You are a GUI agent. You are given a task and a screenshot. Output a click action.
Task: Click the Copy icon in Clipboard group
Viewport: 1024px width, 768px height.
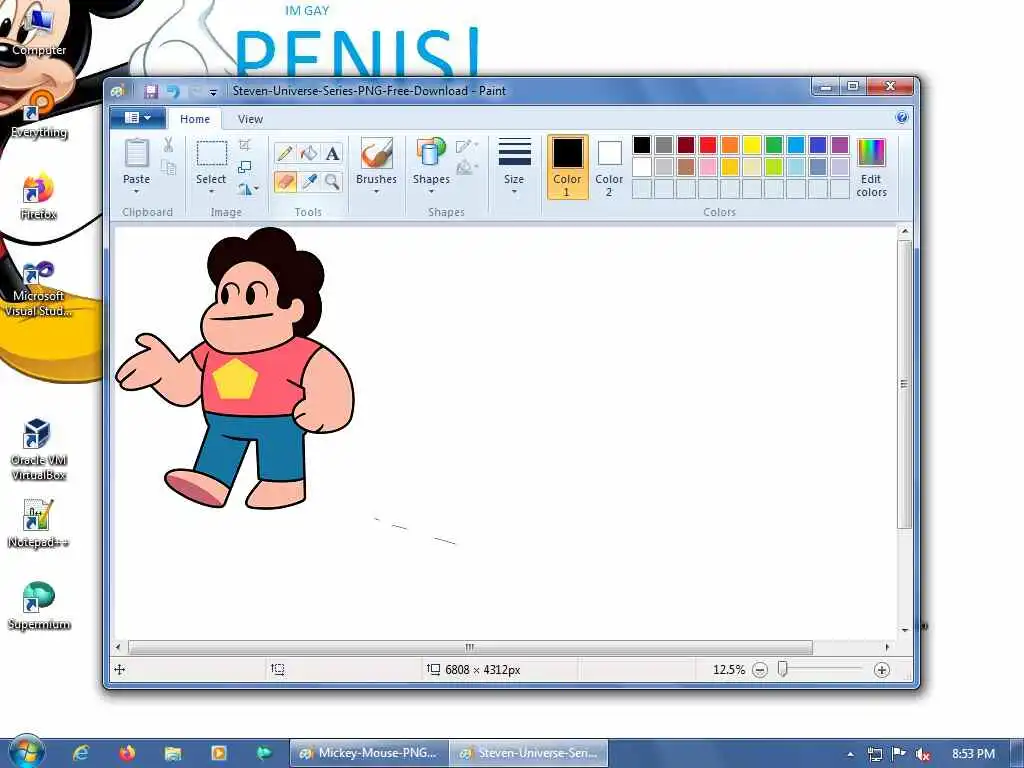(x=168, y=168)
